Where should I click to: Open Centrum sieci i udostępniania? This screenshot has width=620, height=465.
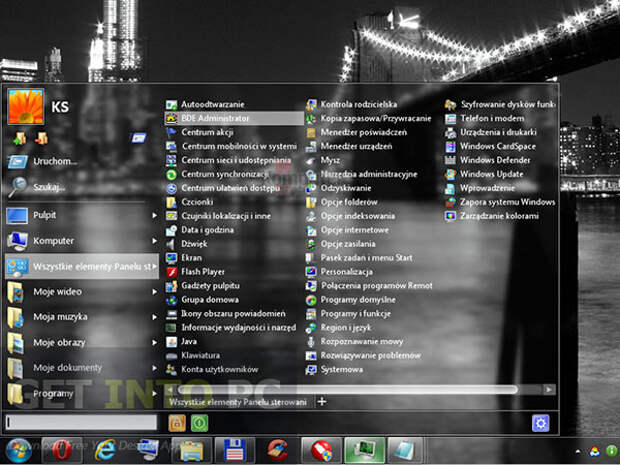(229, 160)
